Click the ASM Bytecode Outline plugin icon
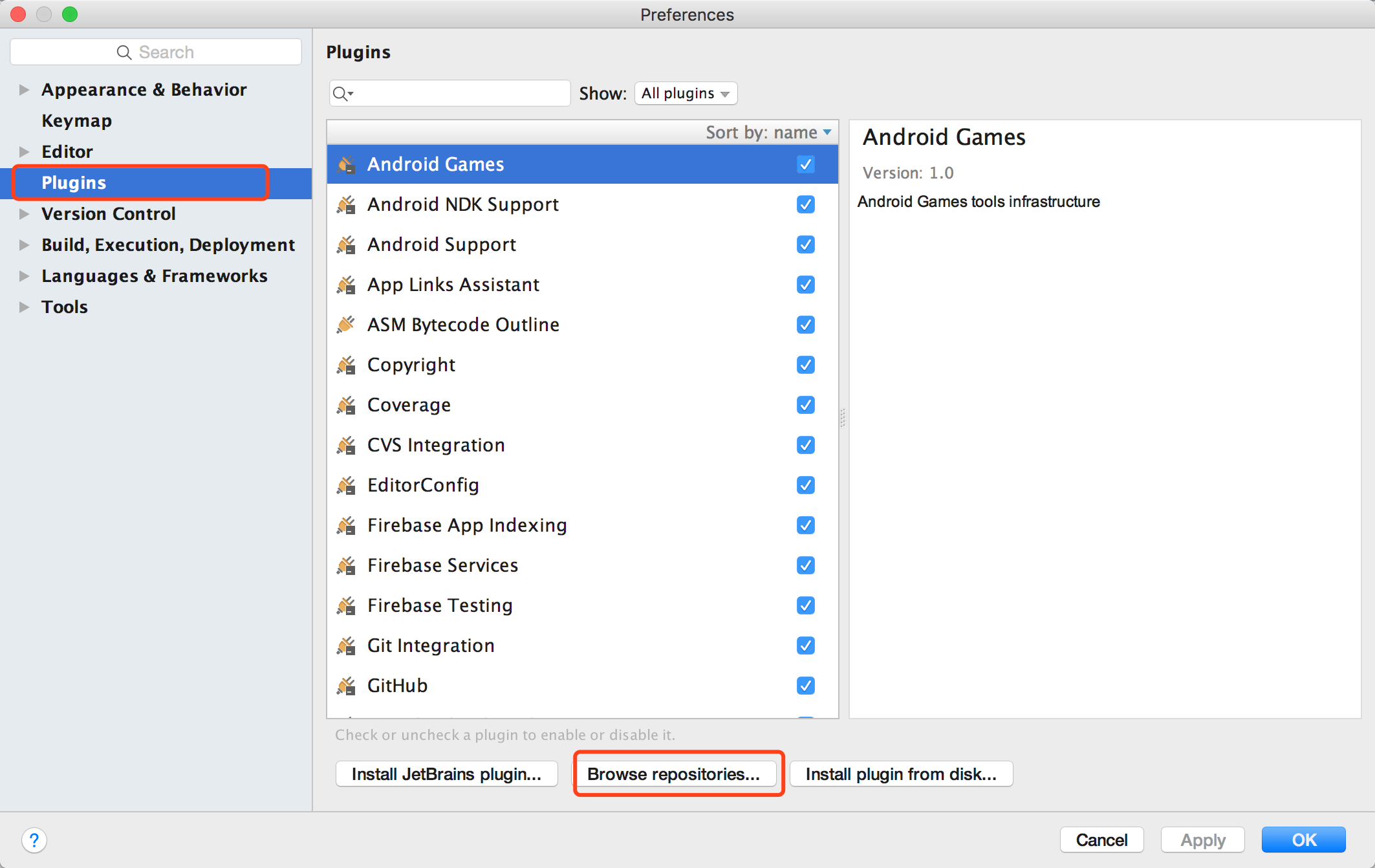Viewport: 1375px width, 868px height. click(347, 323)
